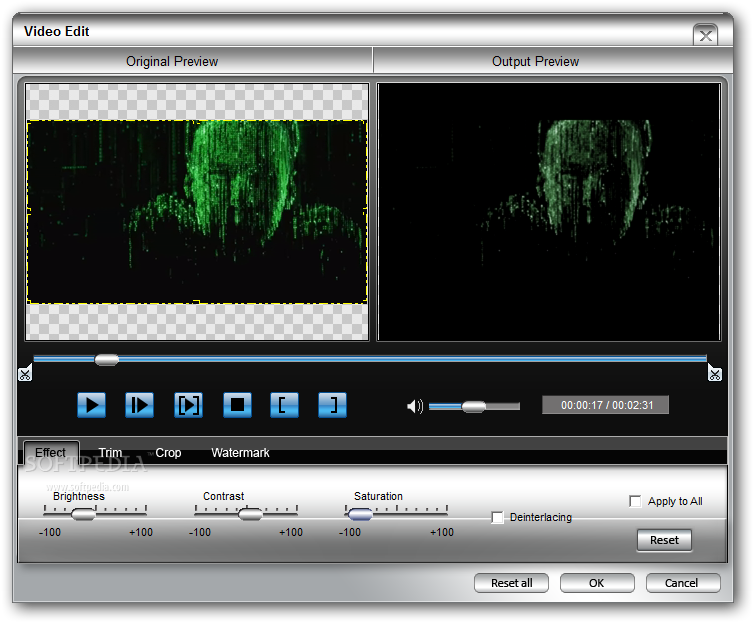Click the 00:00:17 / 00:02:31 time display
The width and height of the screenshot is (754, 623).
pos(605,405)
